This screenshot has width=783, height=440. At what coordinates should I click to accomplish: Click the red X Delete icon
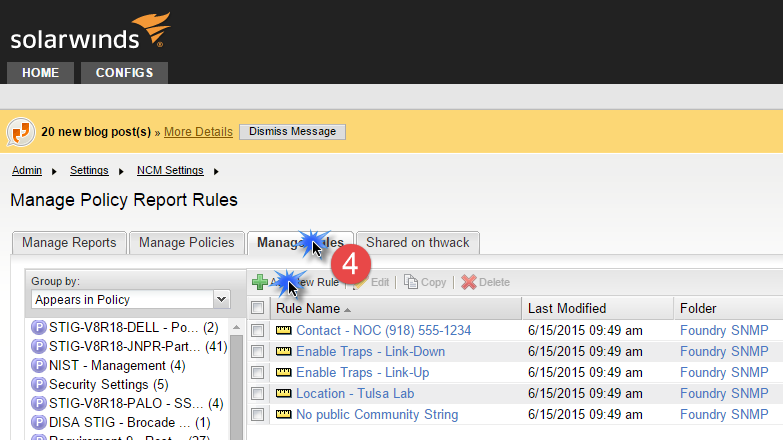click(x=468, y=282)
